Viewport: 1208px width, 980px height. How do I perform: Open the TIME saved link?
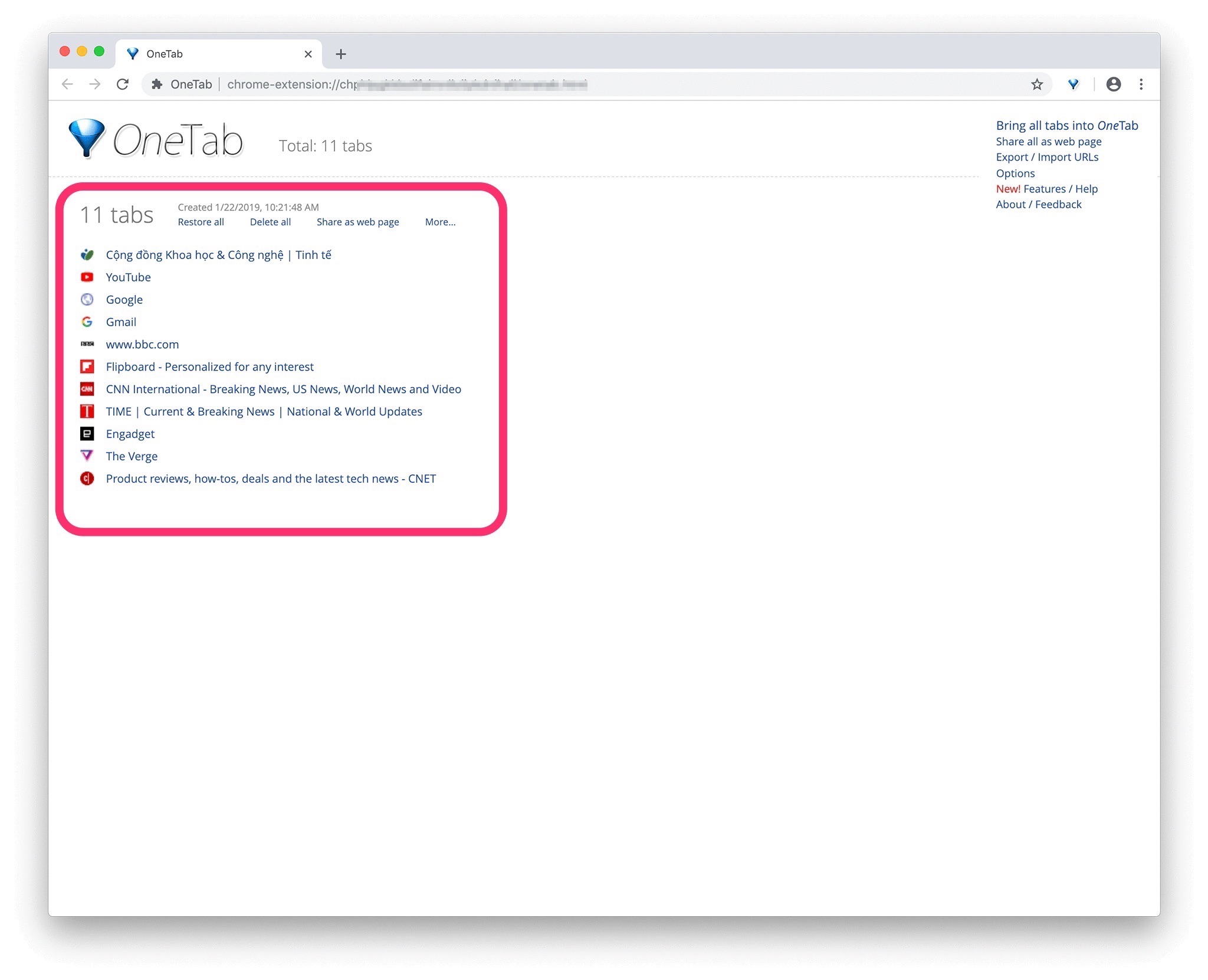click(x=264, y=412)
